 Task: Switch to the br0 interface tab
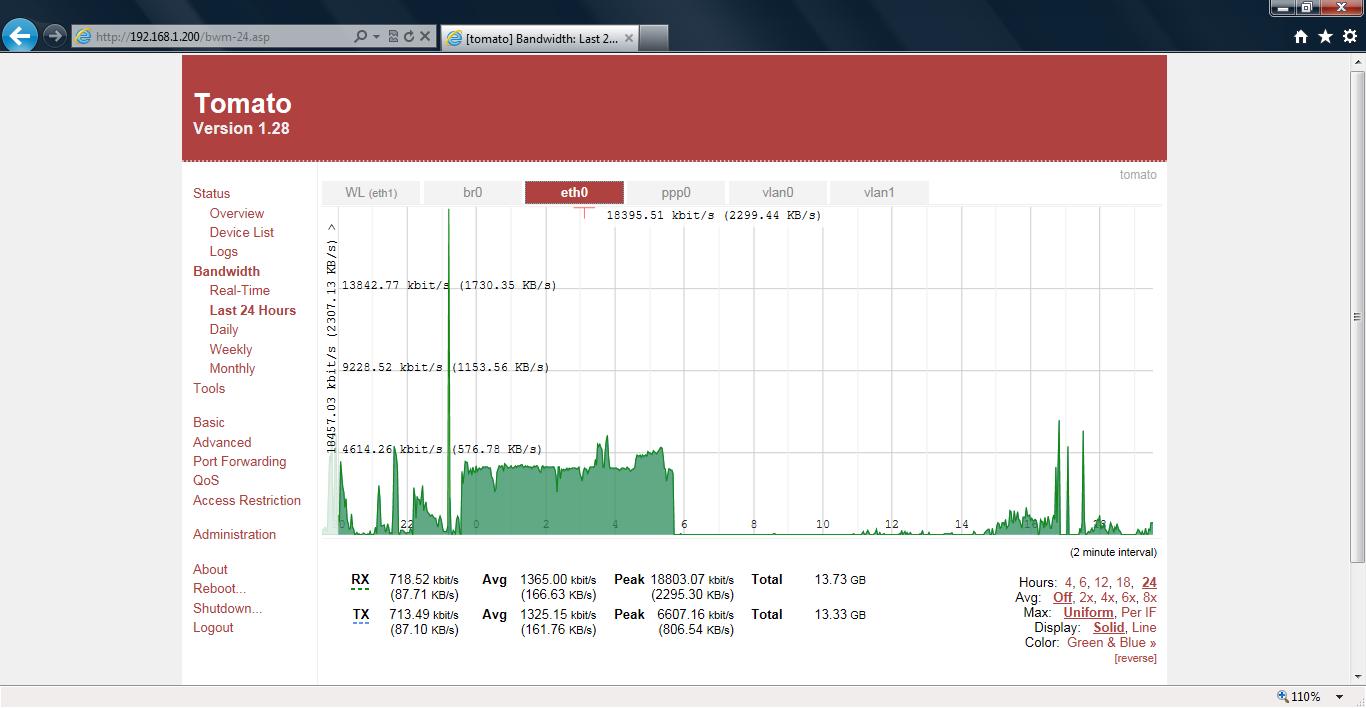click(472, 193)
